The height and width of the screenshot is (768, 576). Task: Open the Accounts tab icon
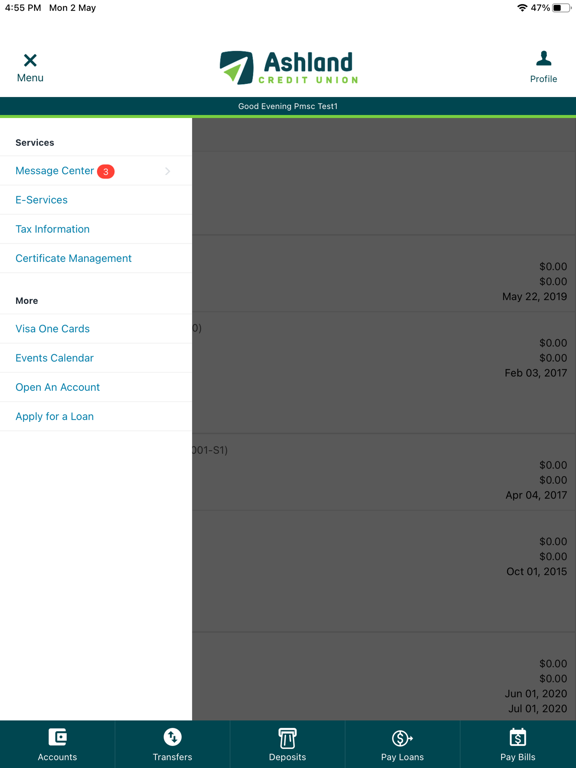57,737
